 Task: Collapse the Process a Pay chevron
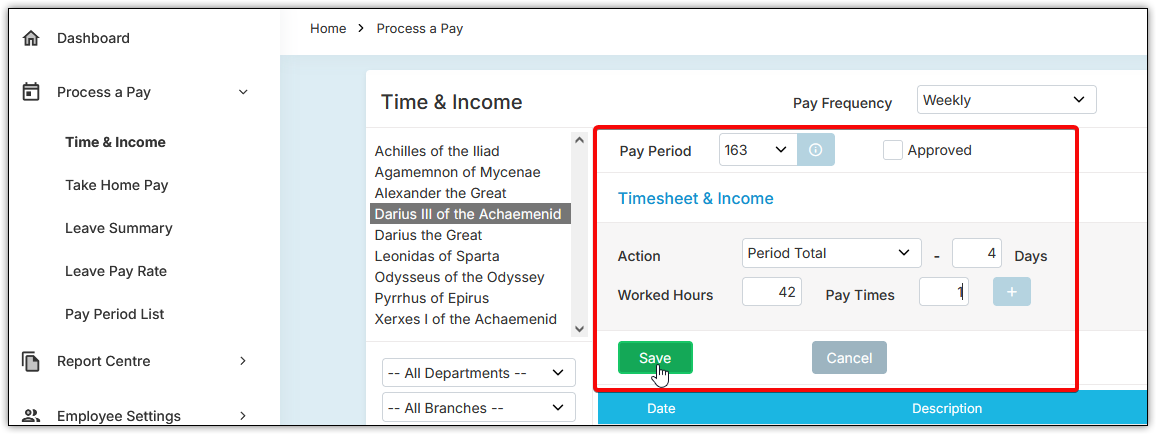[243, 92]
